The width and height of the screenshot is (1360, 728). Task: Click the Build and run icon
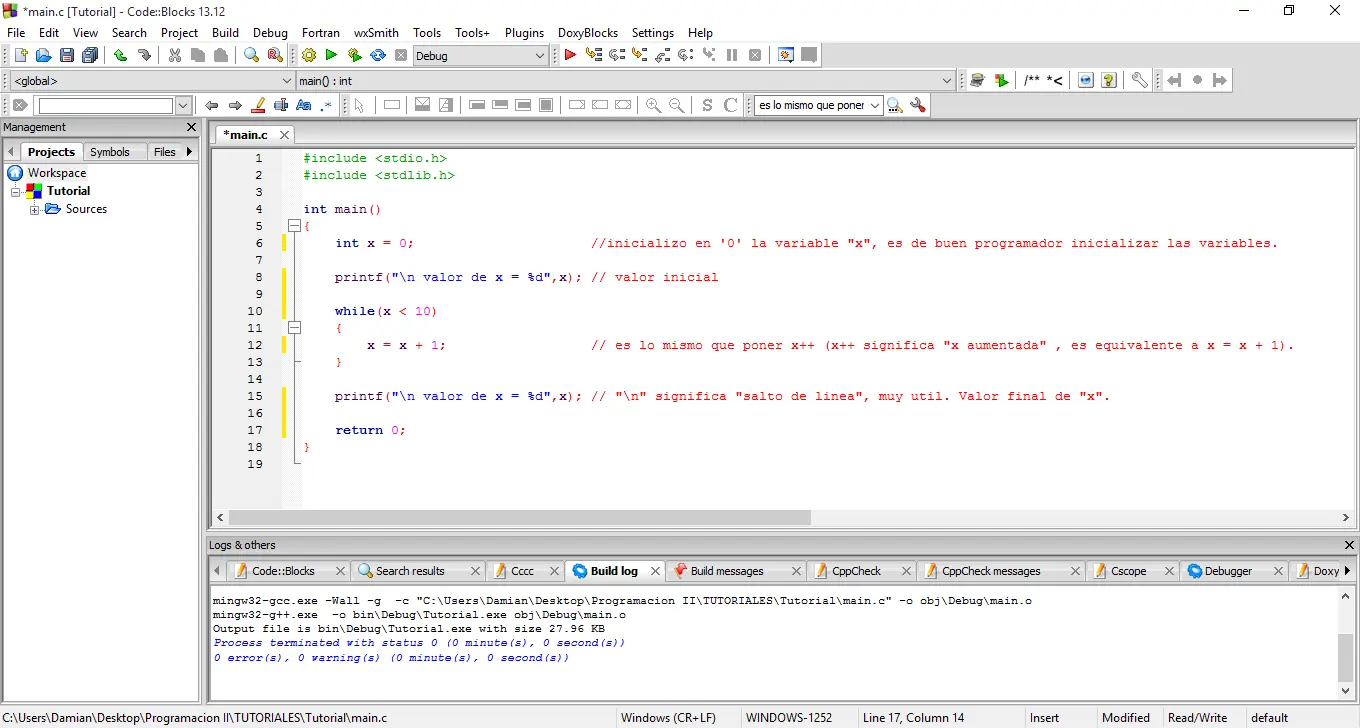coord(354,56)
